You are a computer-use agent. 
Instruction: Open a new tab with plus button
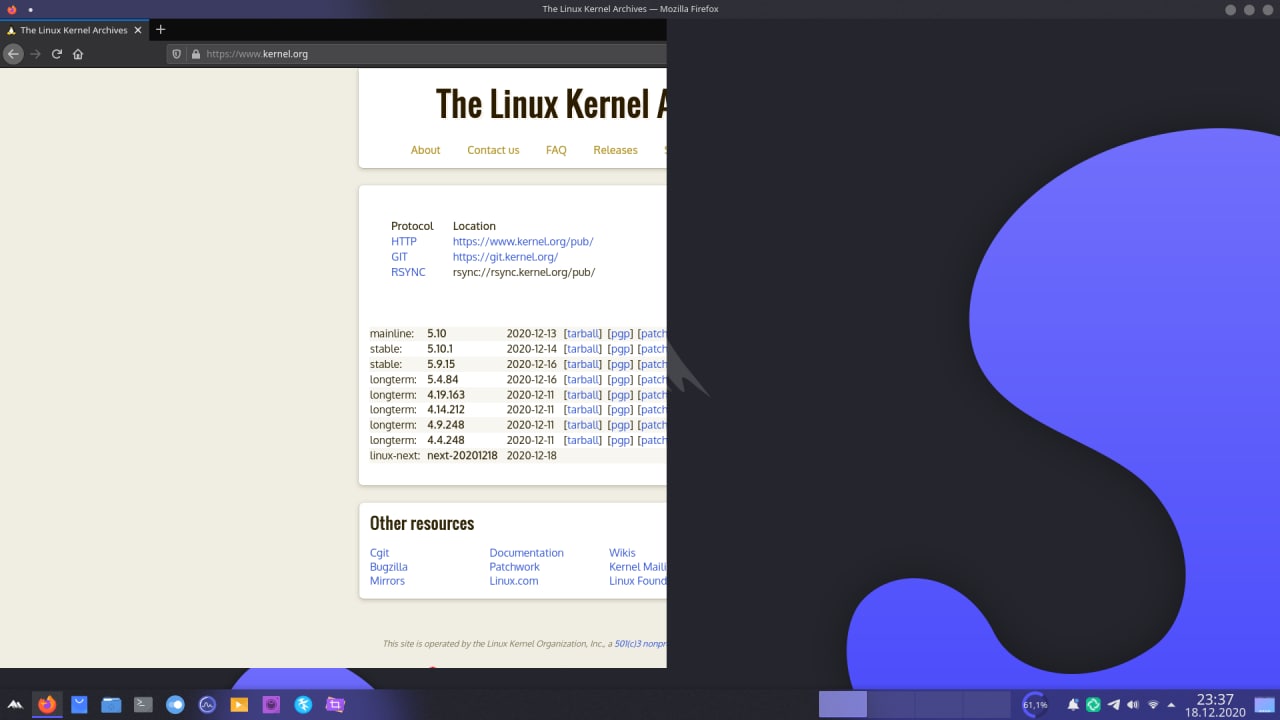[x=160, y=30]
